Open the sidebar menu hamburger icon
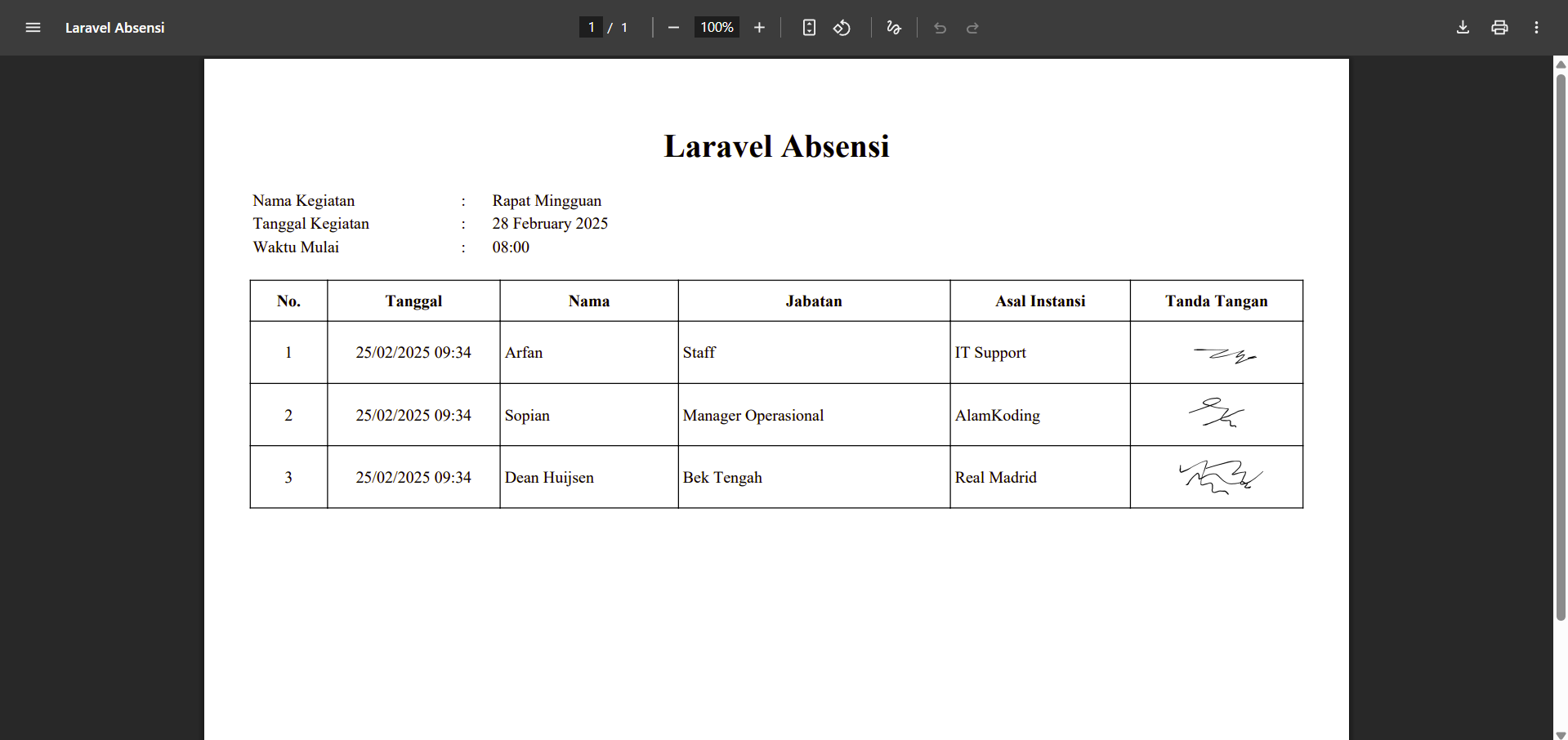This screenshot has width=1568, height=740. 33,28
